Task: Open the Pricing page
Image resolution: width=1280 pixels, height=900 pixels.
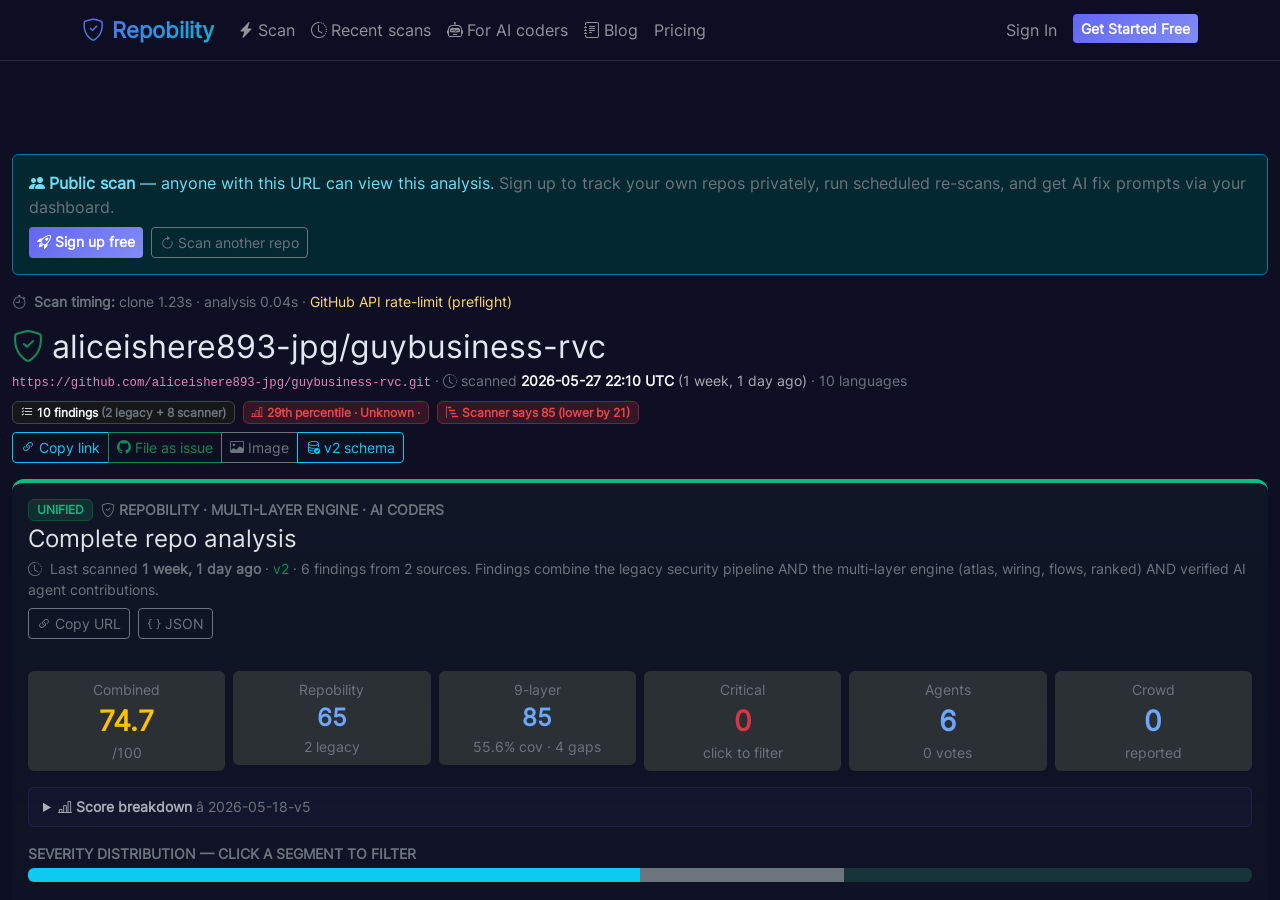Action: pos(680,30)
